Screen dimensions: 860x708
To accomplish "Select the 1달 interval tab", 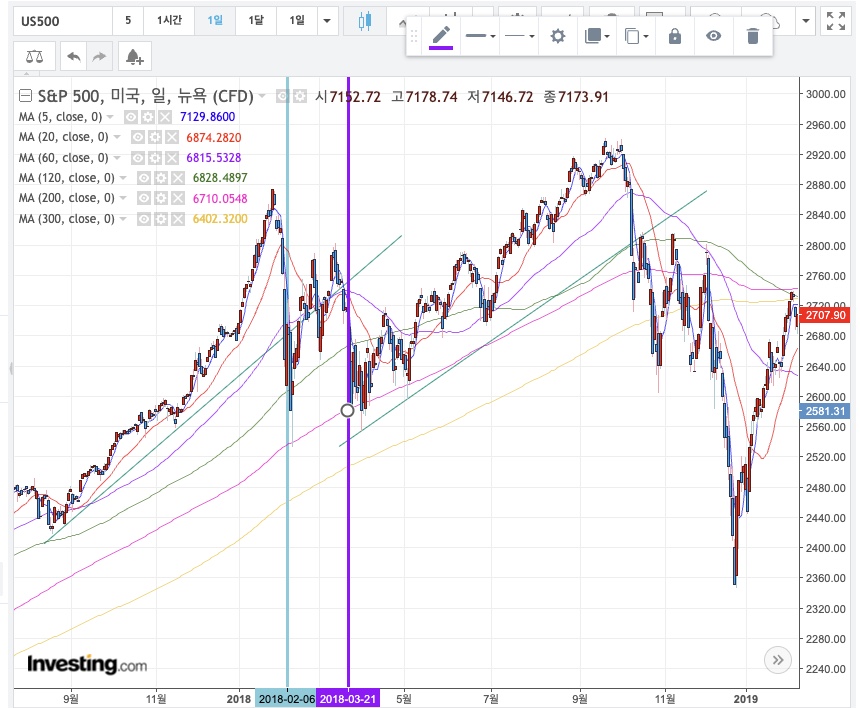I will (x=256, y=21).
